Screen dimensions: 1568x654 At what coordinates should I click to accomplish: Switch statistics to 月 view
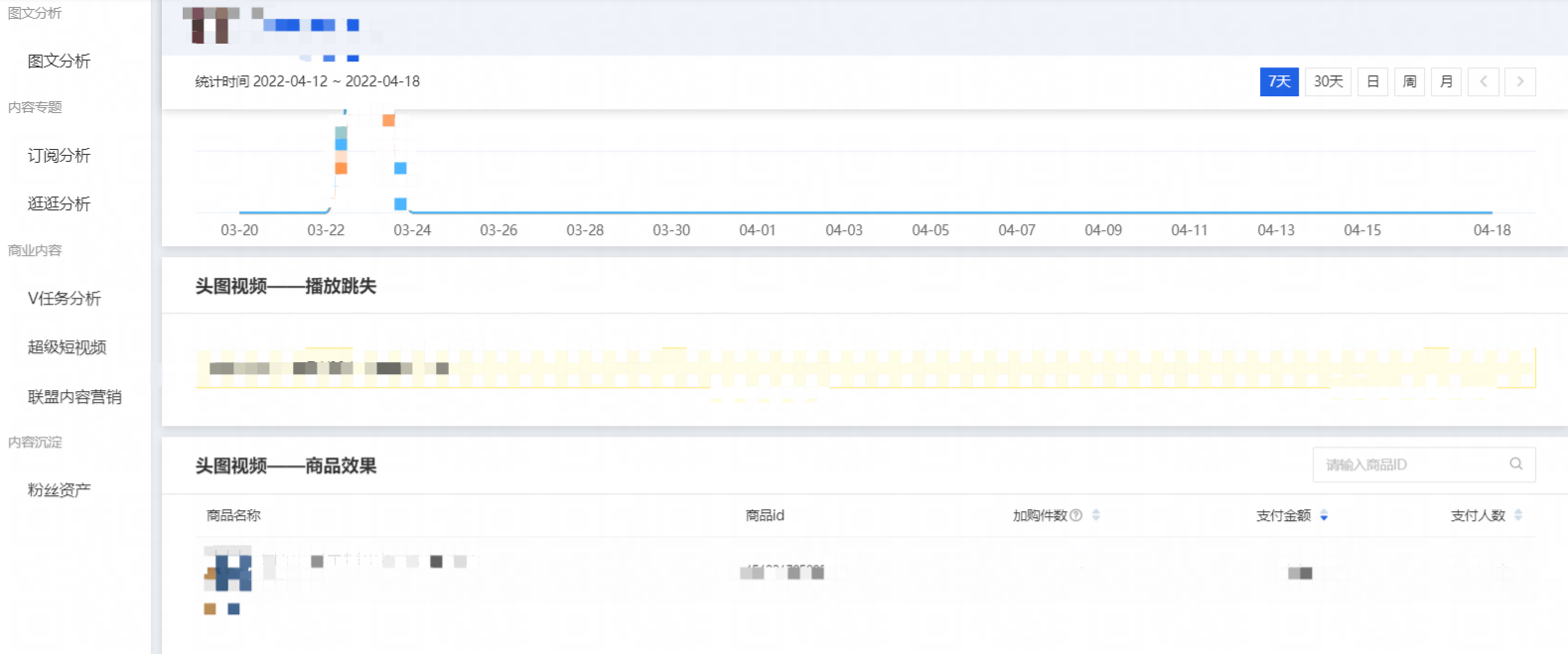1446,81
